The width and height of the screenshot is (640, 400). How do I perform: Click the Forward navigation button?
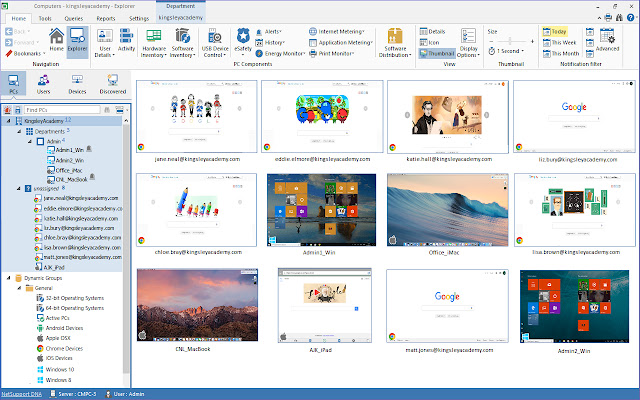coord(22,42)
